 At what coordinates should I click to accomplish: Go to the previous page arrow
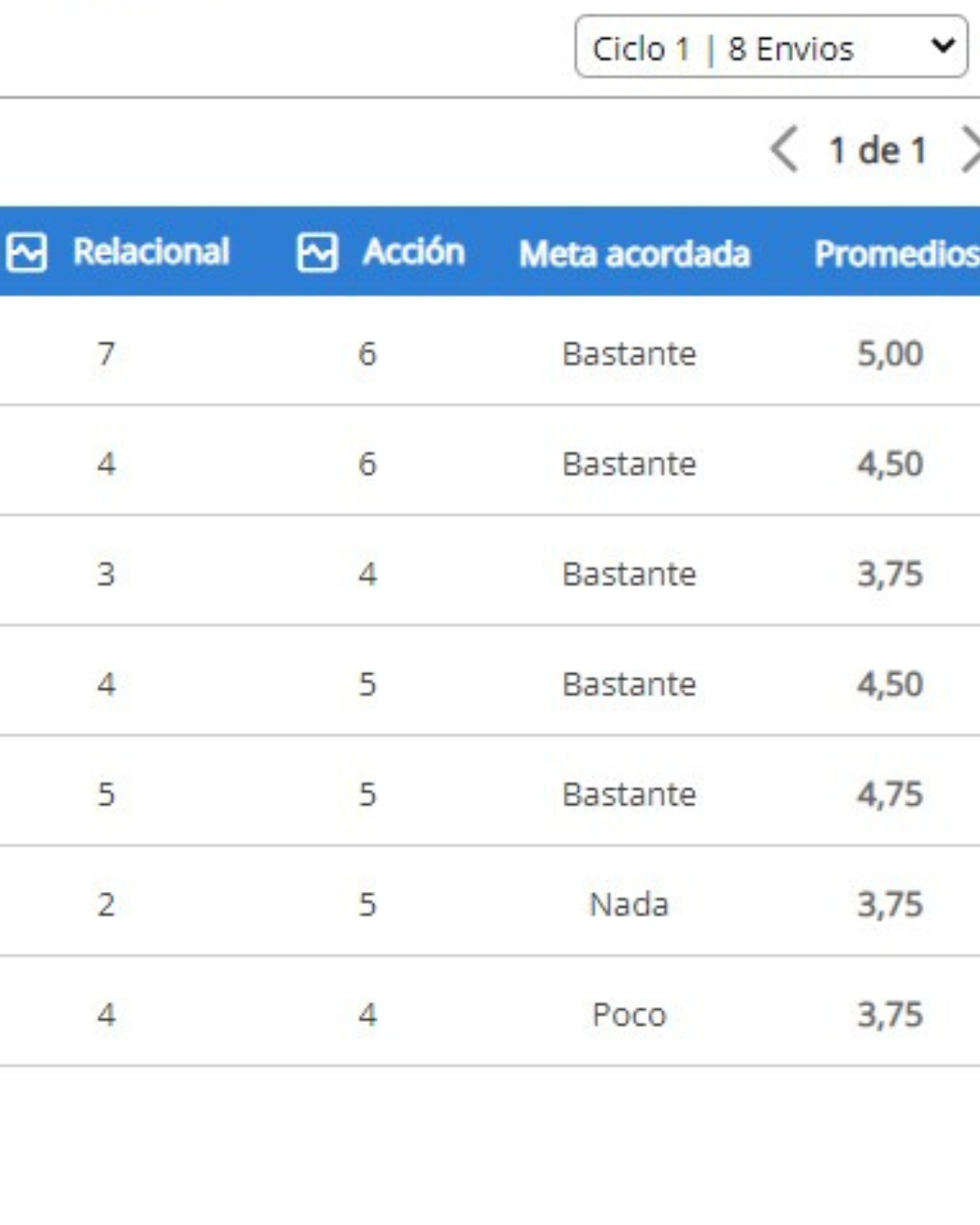[x=784, y=149]
